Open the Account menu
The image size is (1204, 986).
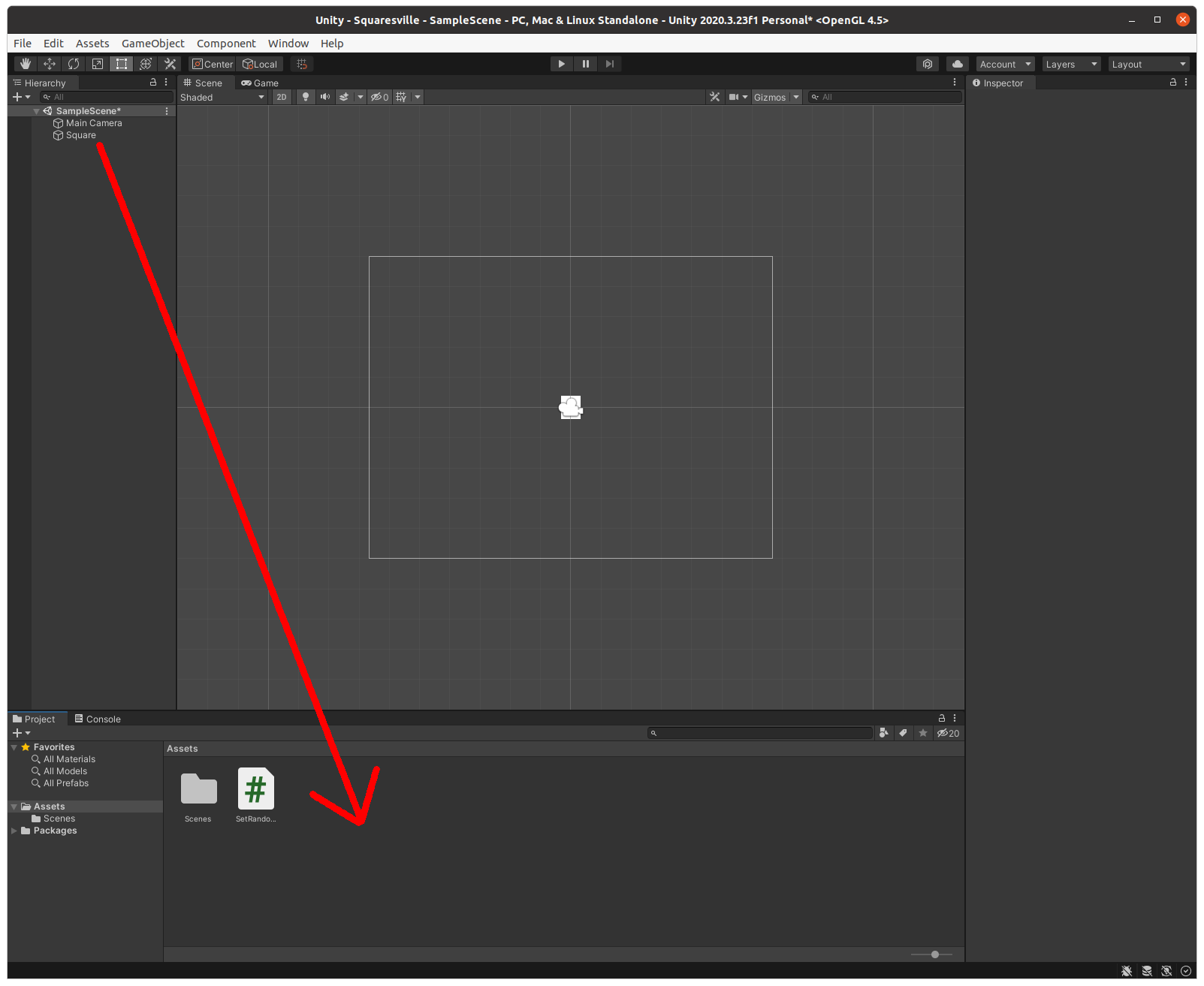click(1004, 64)
